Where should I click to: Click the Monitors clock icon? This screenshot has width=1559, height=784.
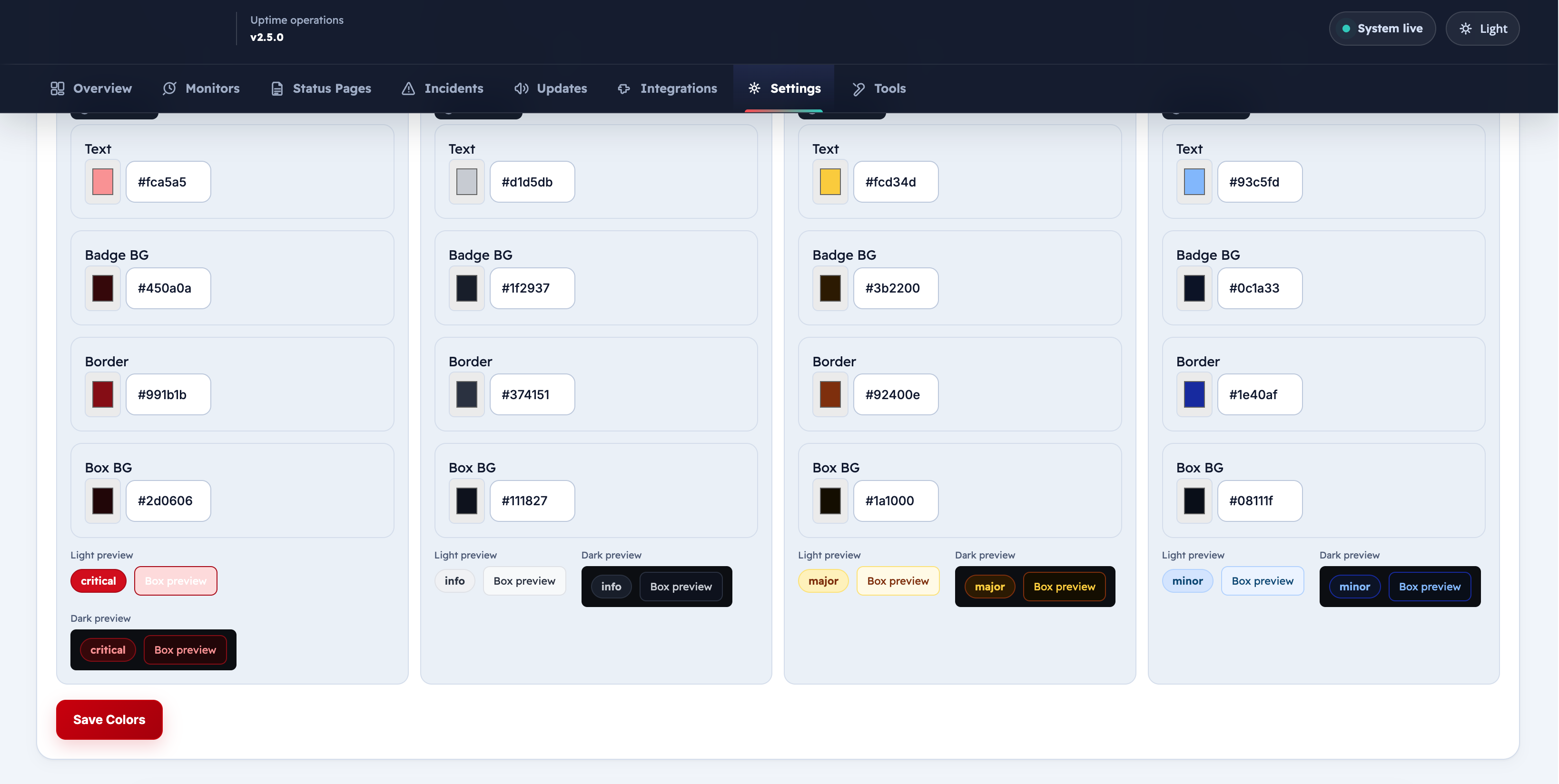[x=169, y=88]
